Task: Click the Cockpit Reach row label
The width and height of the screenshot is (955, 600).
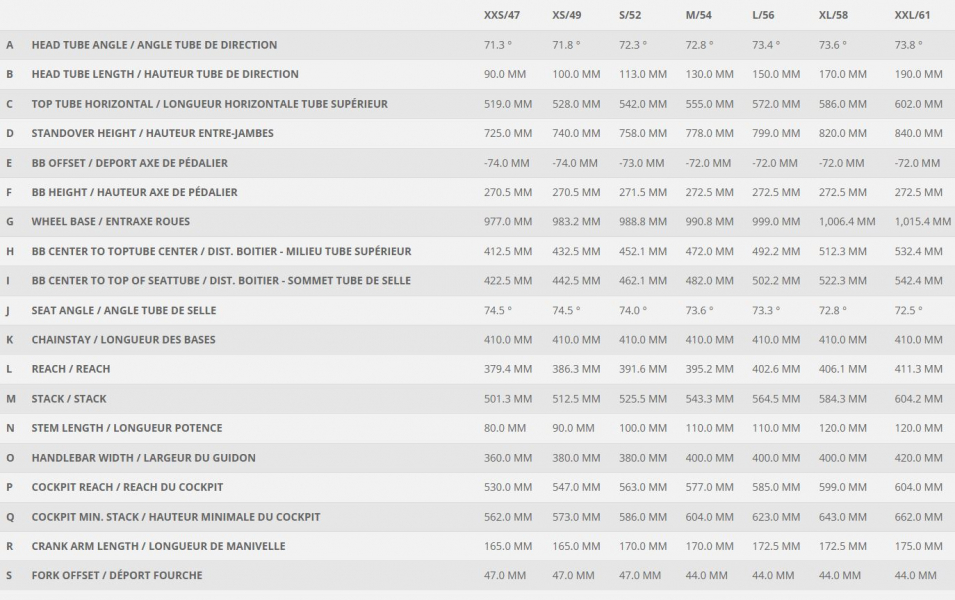Action: pos(127,487)
